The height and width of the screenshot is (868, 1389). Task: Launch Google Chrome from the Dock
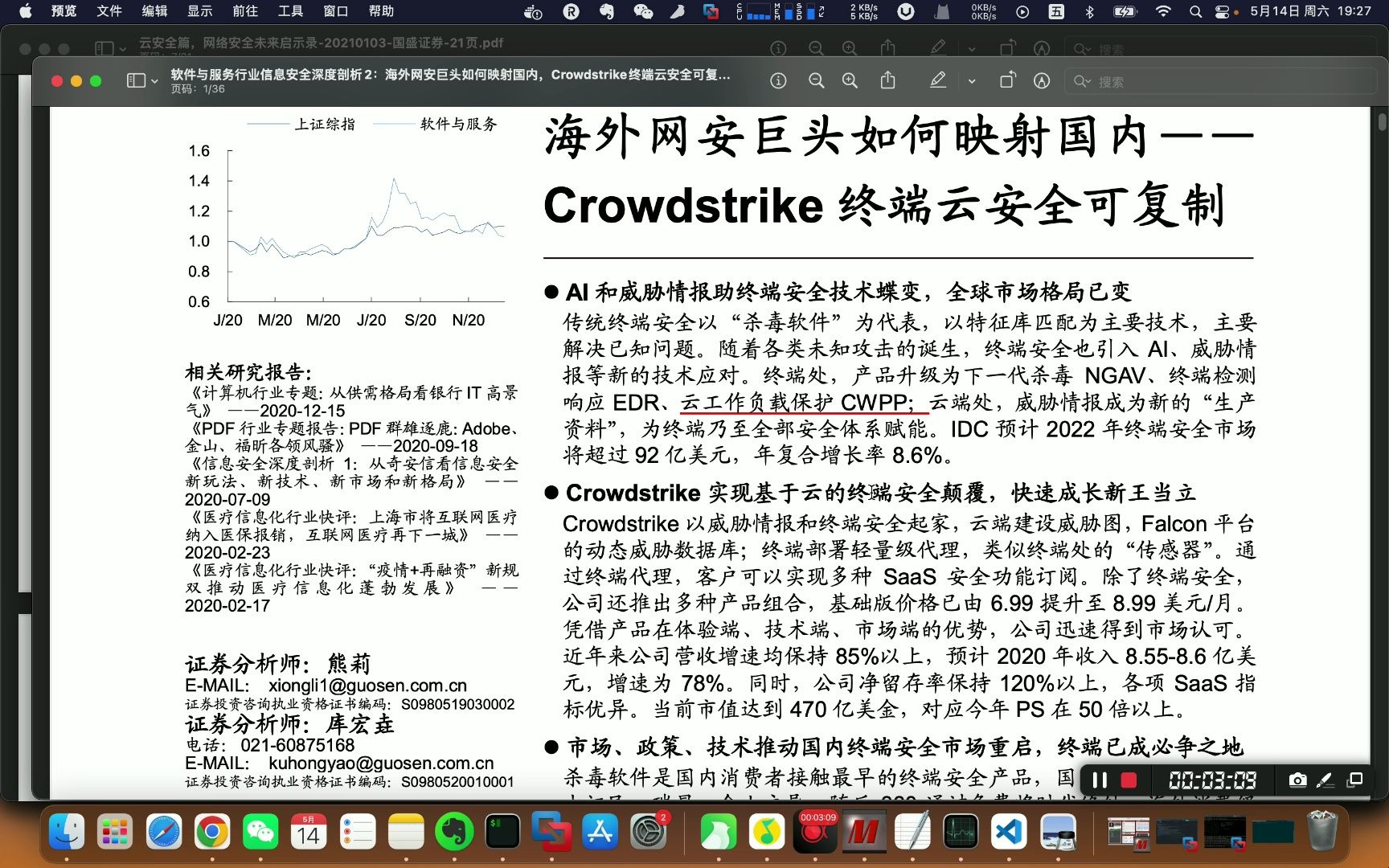212,832
